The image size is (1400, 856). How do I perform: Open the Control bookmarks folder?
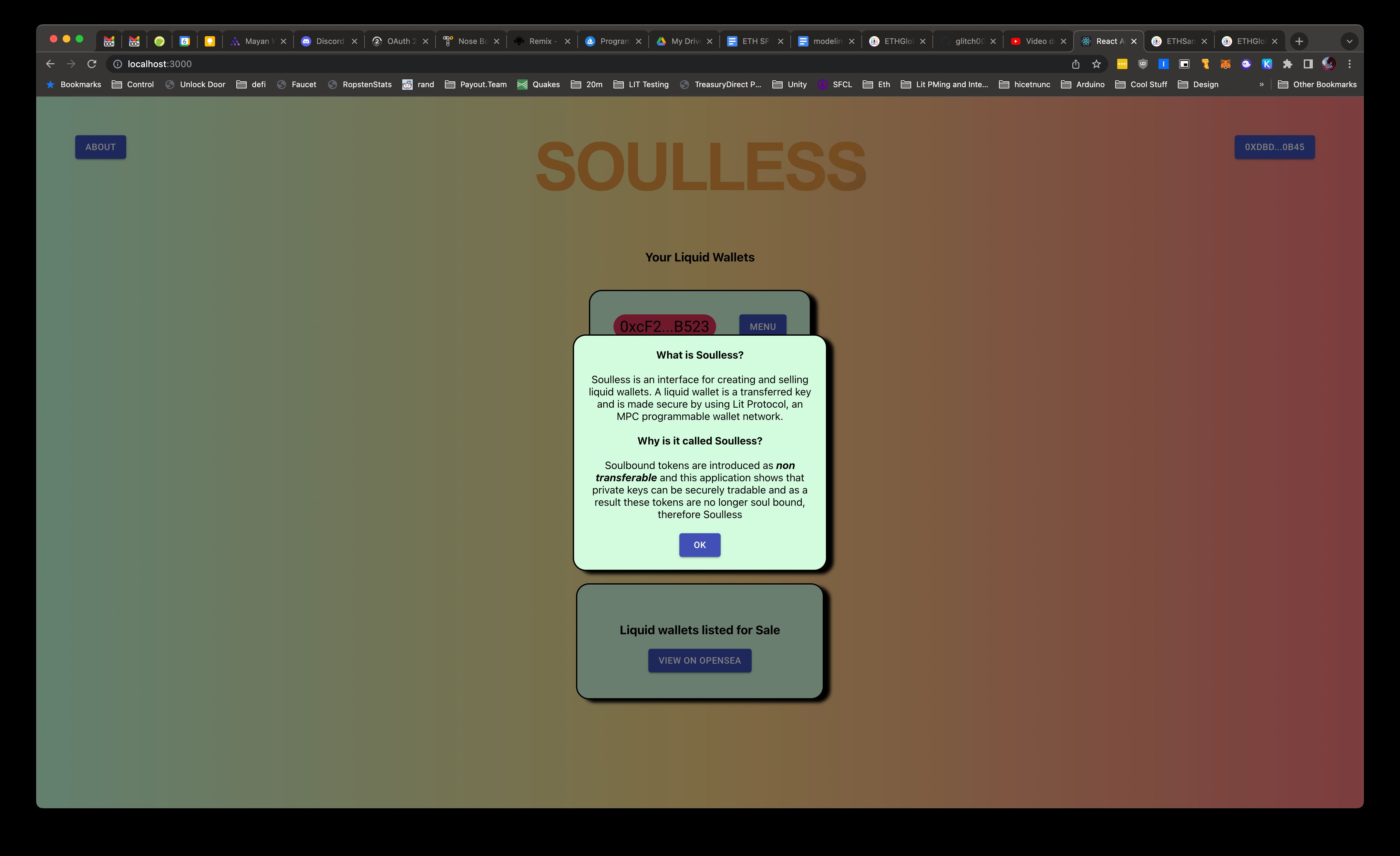133,85
